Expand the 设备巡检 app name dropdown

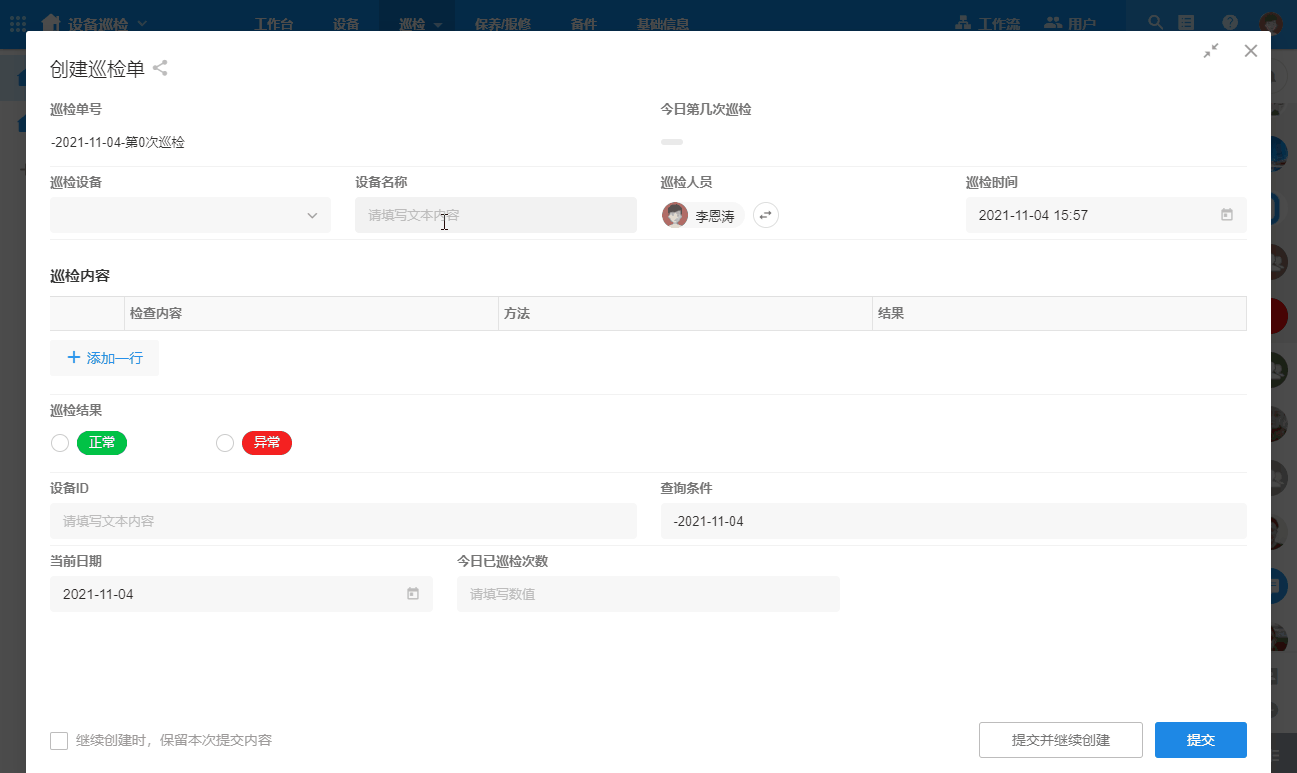[141, 23]
